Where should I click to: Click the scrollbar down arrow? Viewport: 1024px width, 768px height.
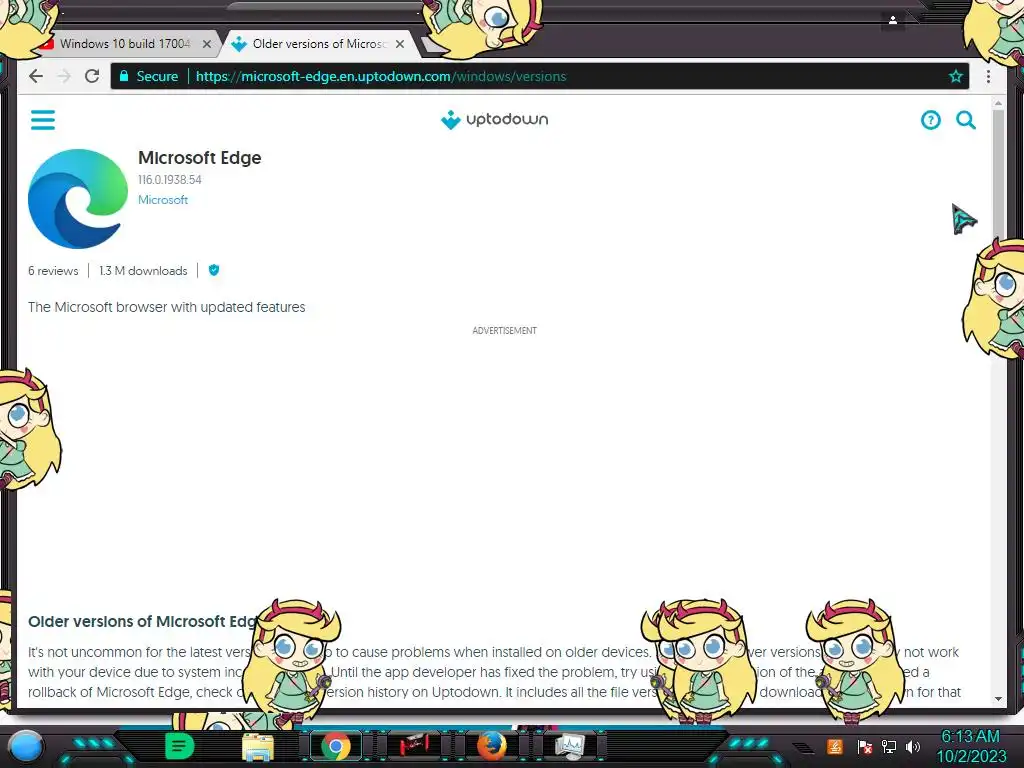coord(998,699)
